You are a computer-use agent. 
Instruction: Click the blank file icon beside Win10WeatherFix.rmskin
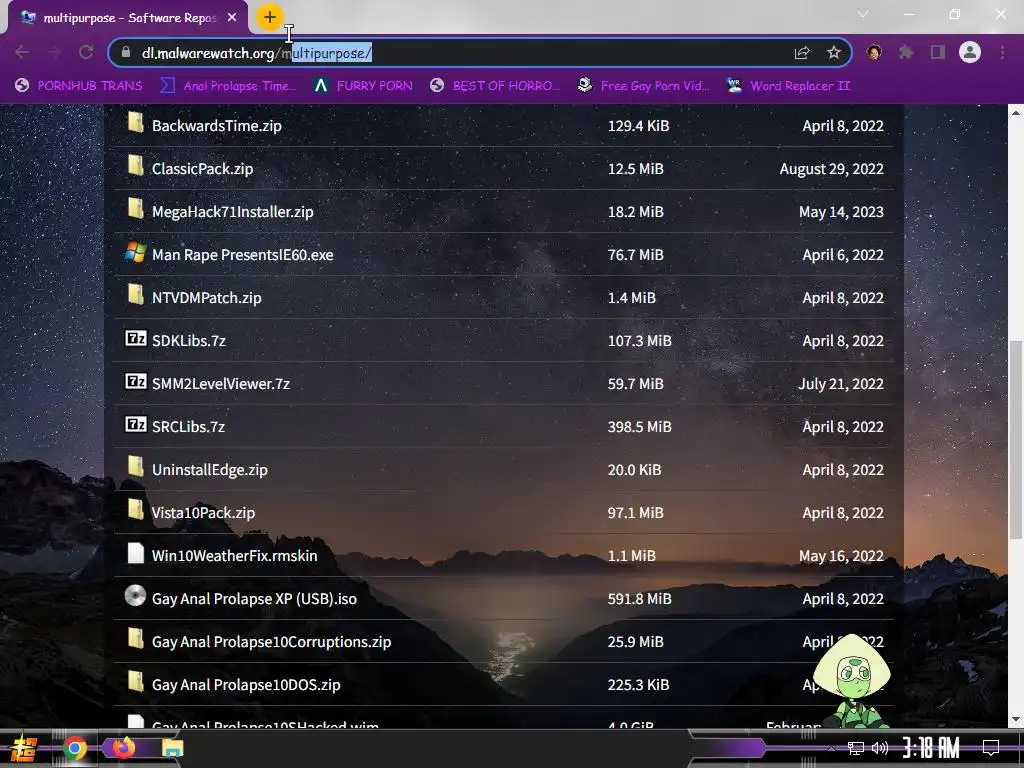pos(135,552)
